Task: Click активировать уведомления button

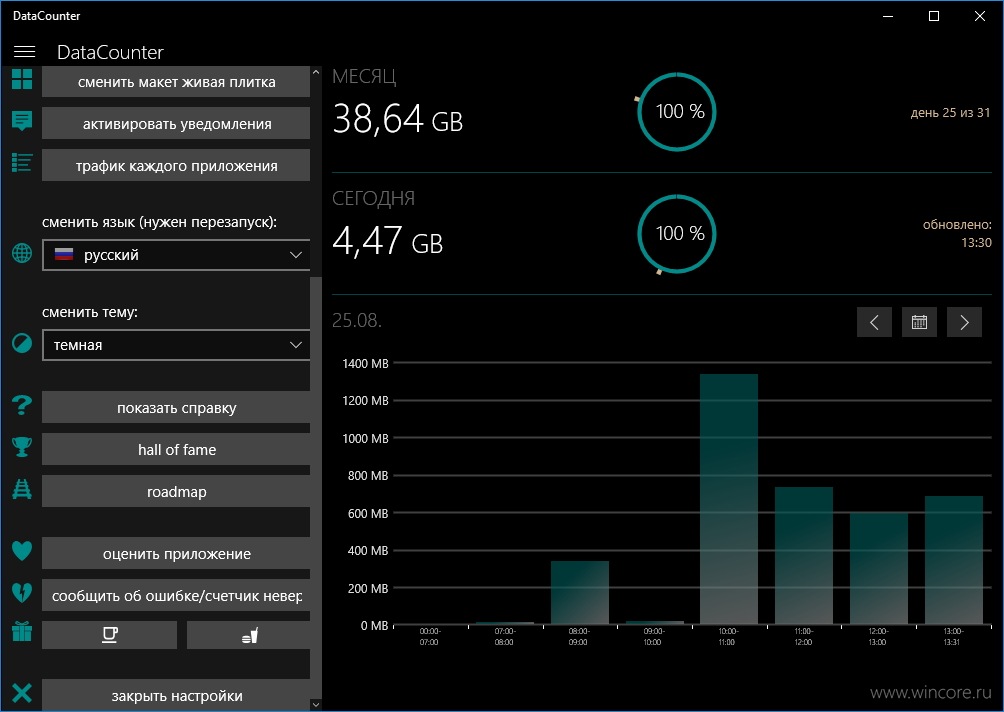Action: pos(176,124)
